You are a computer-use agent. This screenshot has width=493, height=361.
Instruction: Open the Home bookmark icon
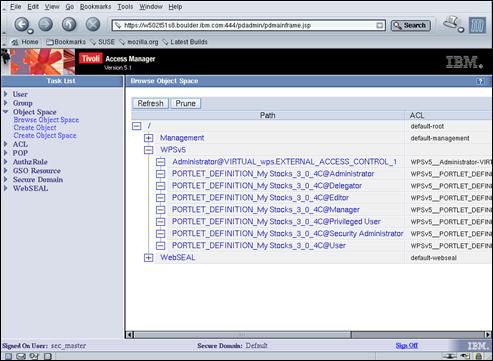click(x=25, y=42)
